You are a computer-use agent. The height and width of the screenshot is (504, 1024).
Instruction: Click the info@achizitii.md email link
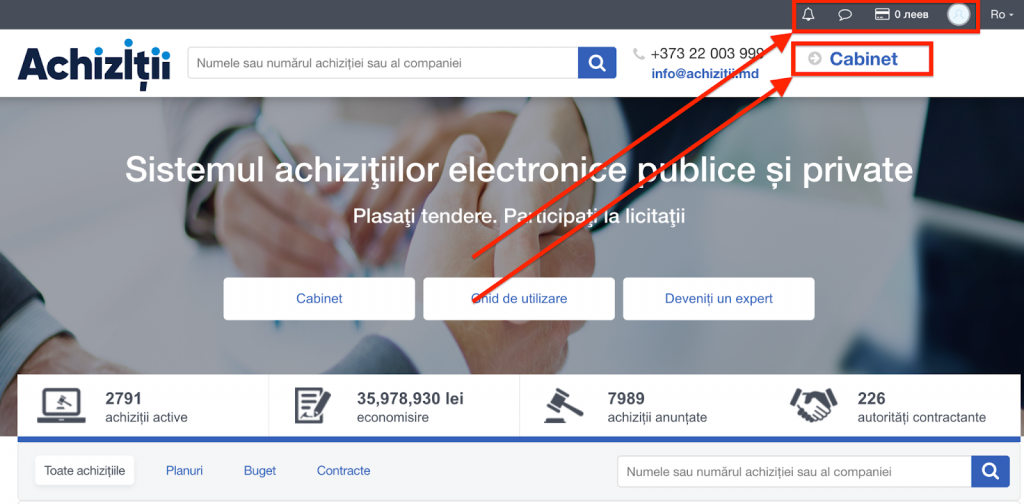click(705, 74)
